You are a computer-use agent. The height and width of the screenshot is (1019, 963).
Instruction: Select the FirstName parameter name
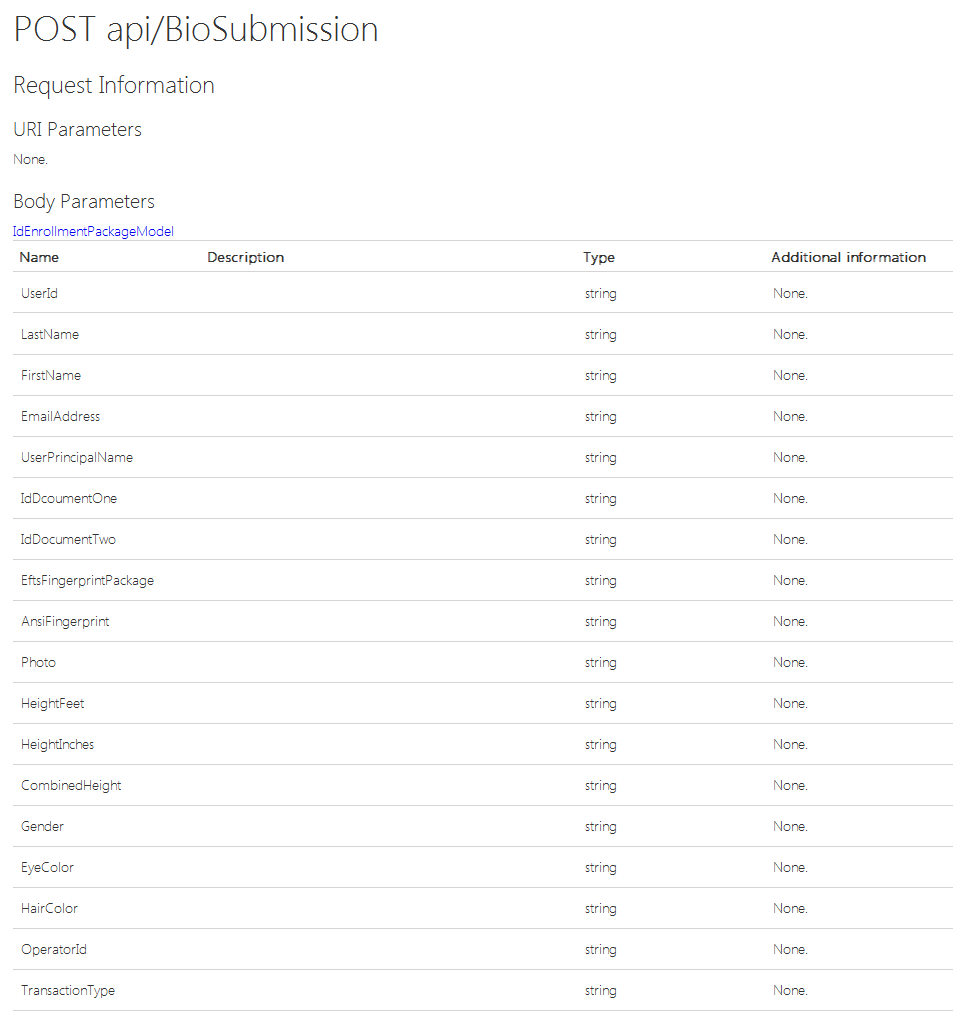[51, 375]
